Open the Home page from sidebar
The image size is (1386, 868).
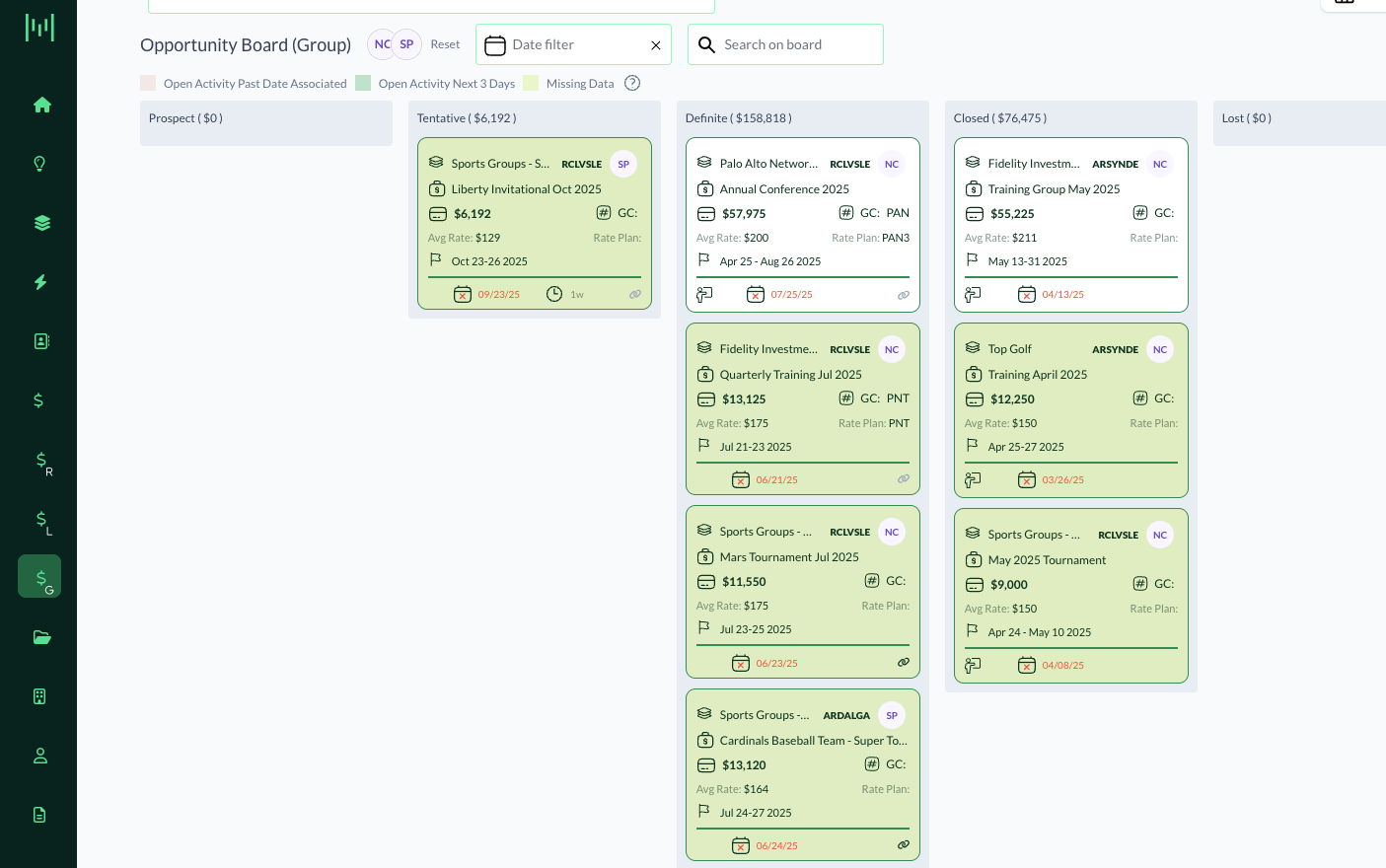[x=41, y=105]
